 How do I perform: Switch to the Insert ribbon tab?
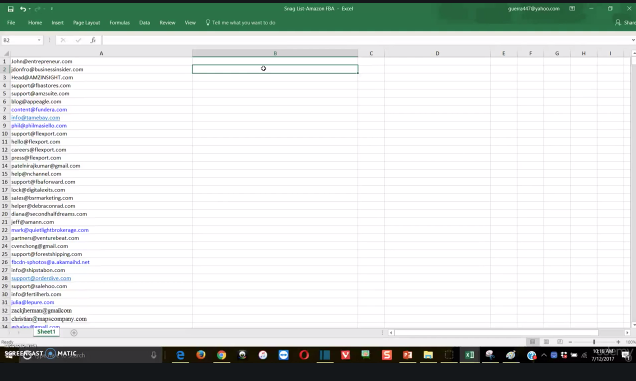tap(57, 23)
